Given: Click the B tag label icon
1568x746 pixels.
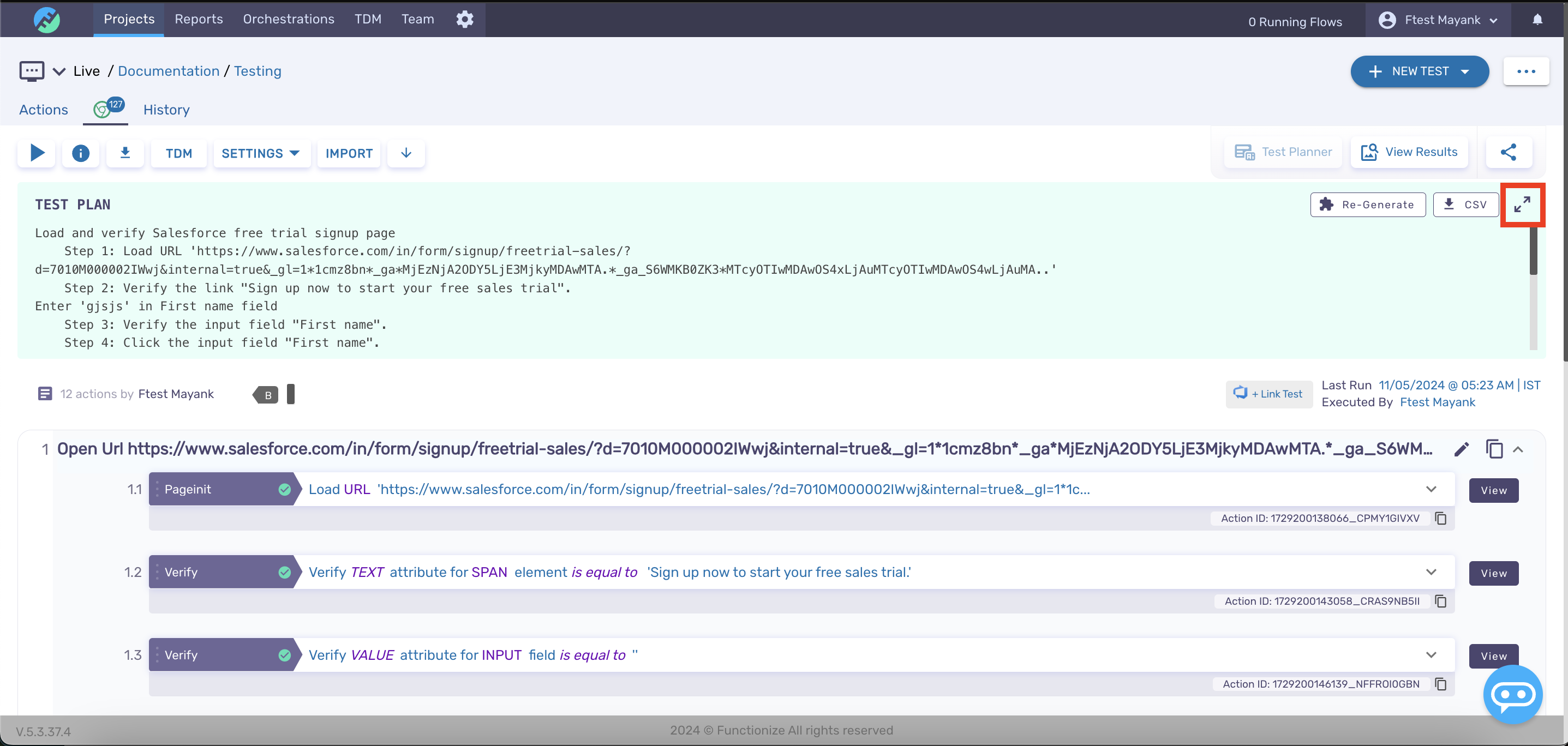Looking at the screenshot, I should tap(266, 395).
